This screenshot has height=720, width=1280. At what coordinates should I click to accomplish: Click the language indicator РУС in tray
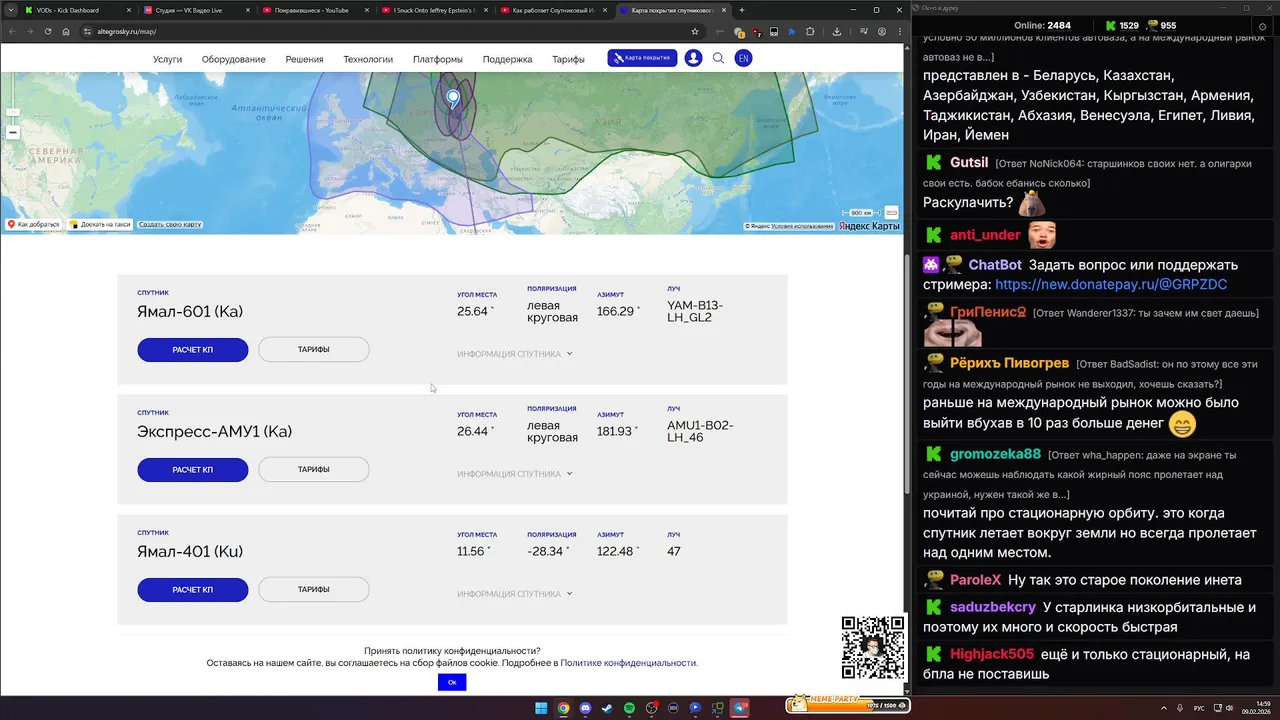click(x=1199, y=708)
